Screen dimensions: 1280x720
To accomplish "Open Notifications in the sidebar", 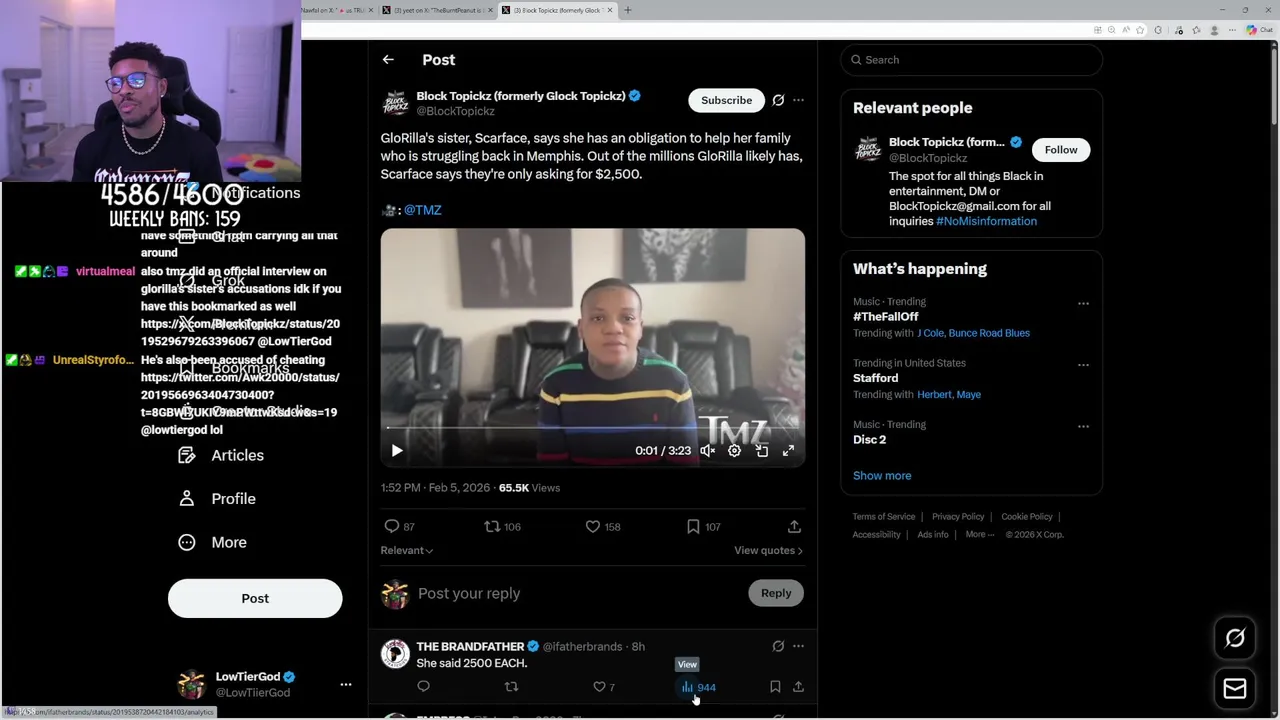I will (x=255, y=193).
